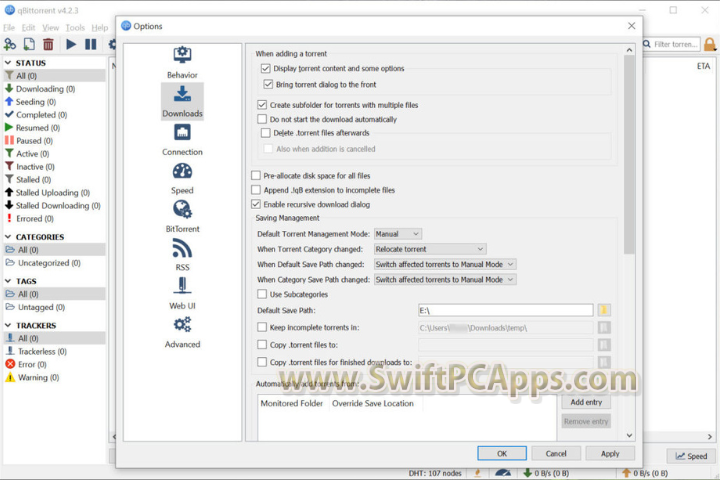The height and width of the screenshot is (480, 720).
Task: Open the Tools menu
Action: pos(75,28)
